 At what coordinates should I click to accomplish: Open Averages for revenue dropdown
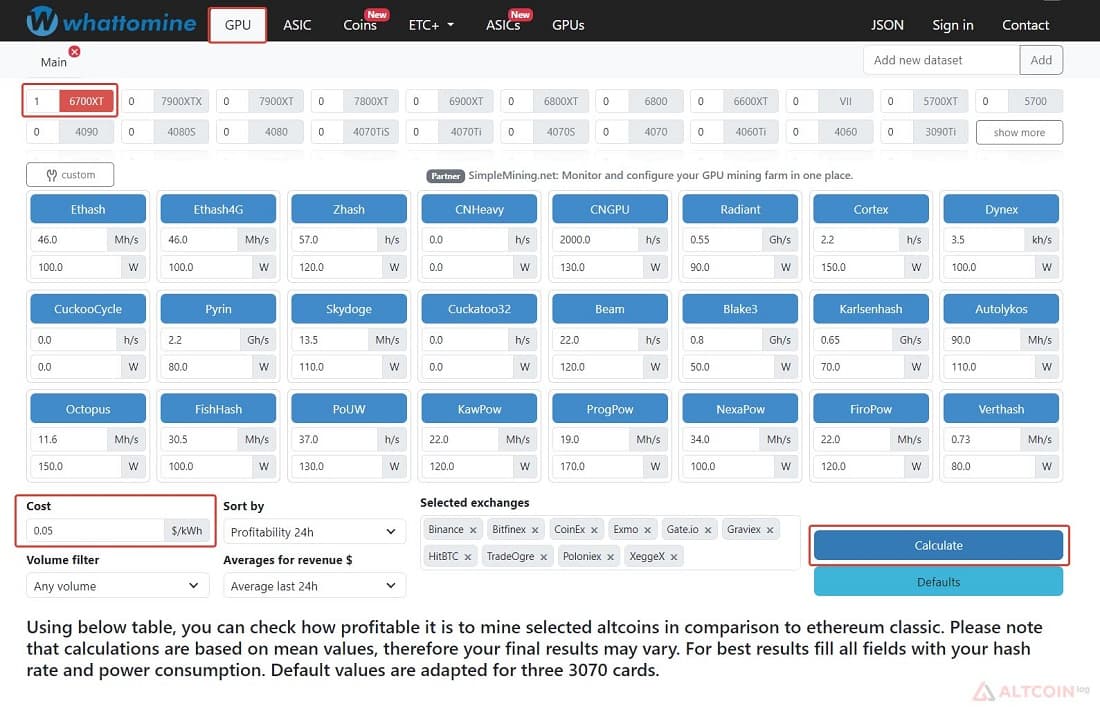coord(314,586)
